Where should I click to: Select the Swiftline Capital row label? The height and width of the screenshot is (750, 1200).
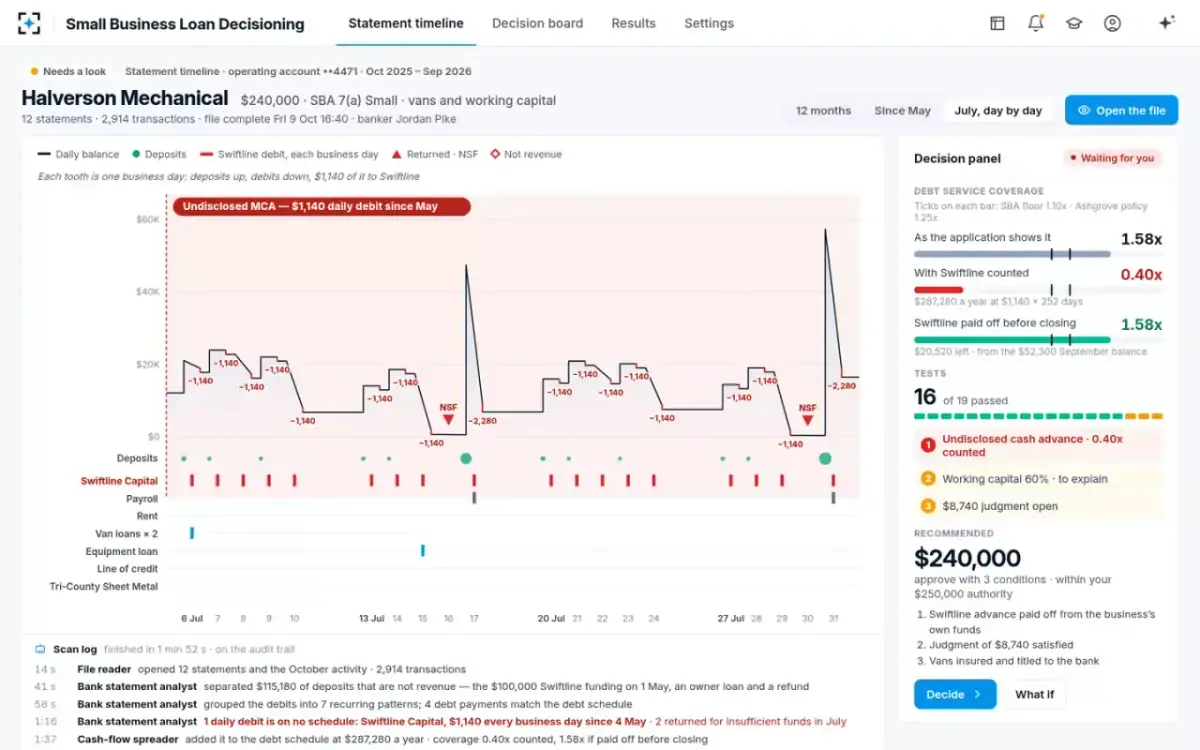pos(119,481)
